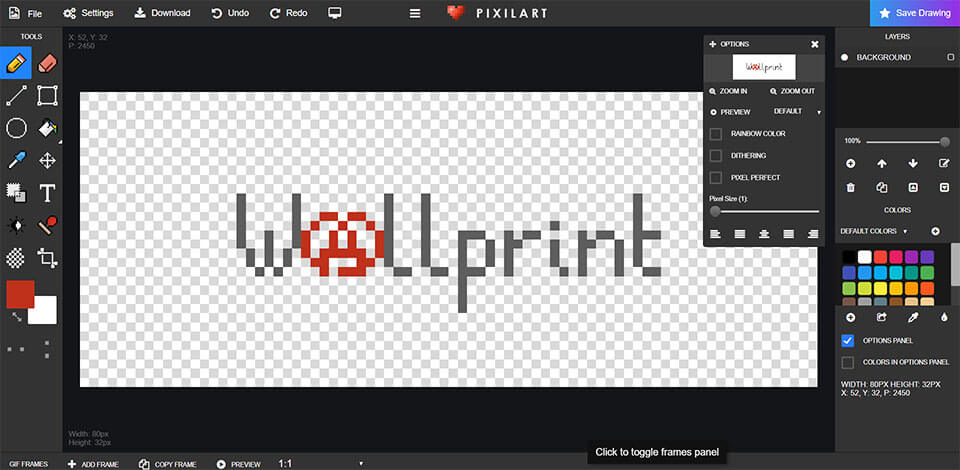Add a new palette next to Default Colors
The height and width of the screenshot is (470, 960).
pyautogui.click(x=936, y=231)
